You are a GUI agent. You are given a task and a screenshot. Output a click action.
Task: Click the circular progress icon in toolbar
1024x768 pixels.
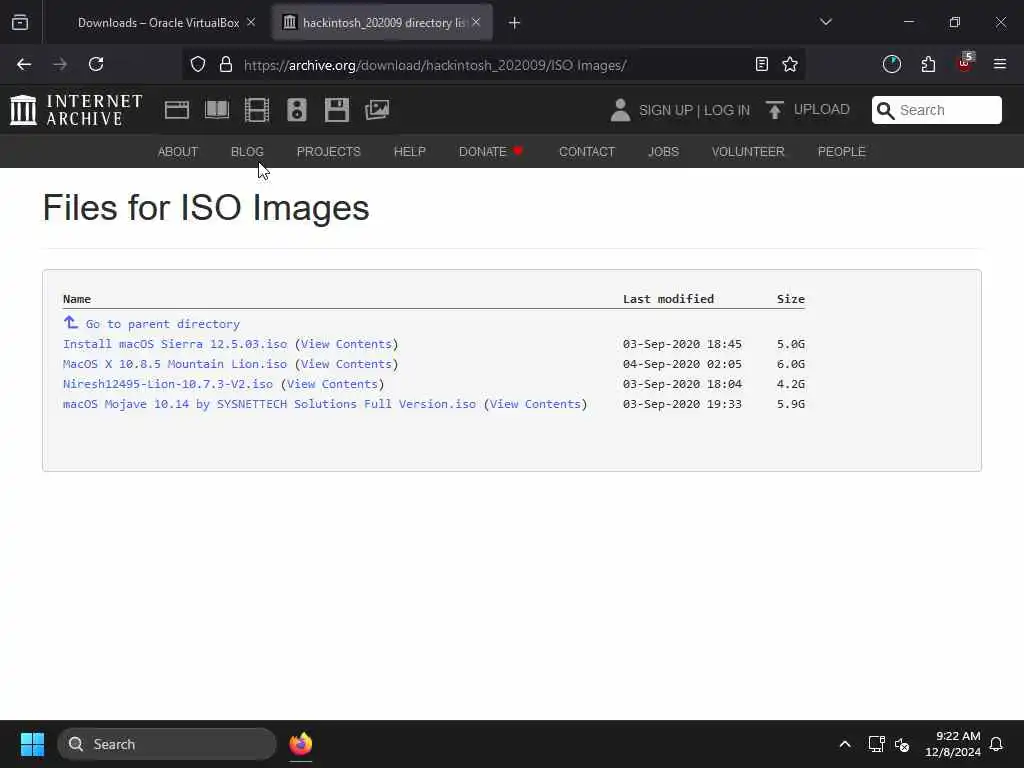click(x=891, y=64)
